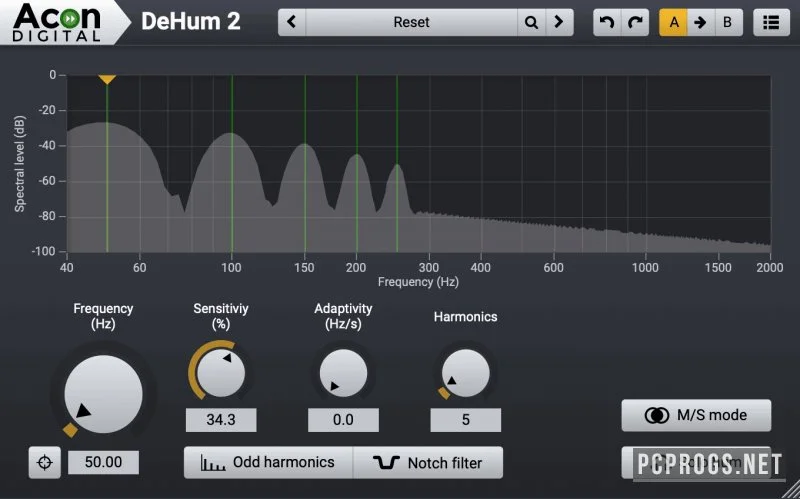Image resolution: width=800 pixels, height=499 pixels.
Task: Go to the previous preset arrow
Action: (292, 22)
